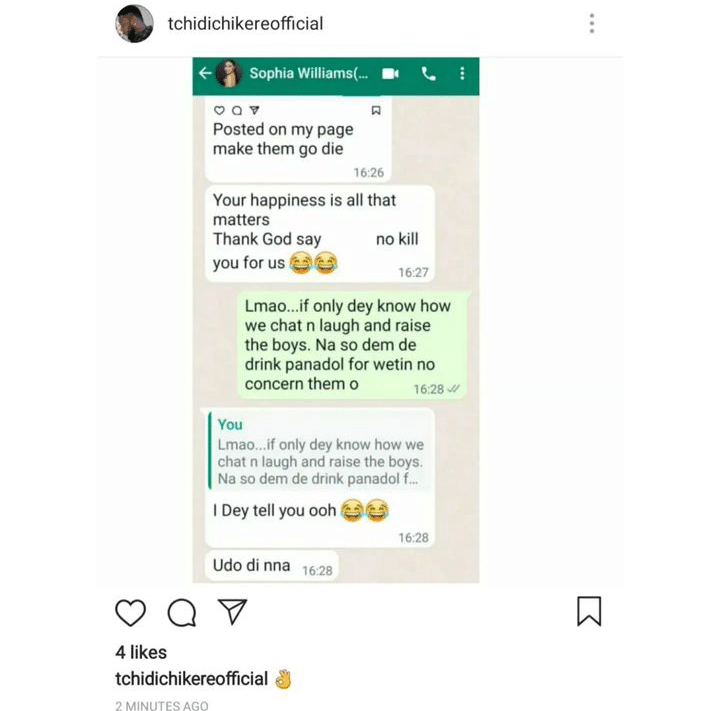
Task: Open Sophia Williams contact name header
Action: point(309,73)
